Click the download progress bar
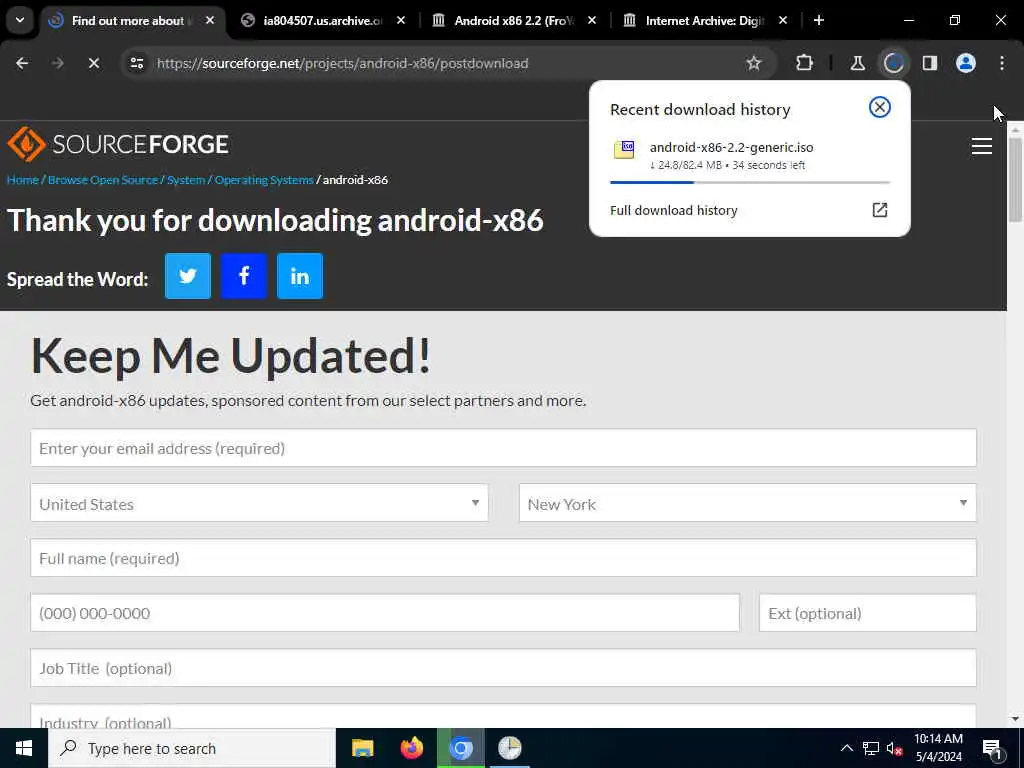1024x768 pixels. click(750, 182)
